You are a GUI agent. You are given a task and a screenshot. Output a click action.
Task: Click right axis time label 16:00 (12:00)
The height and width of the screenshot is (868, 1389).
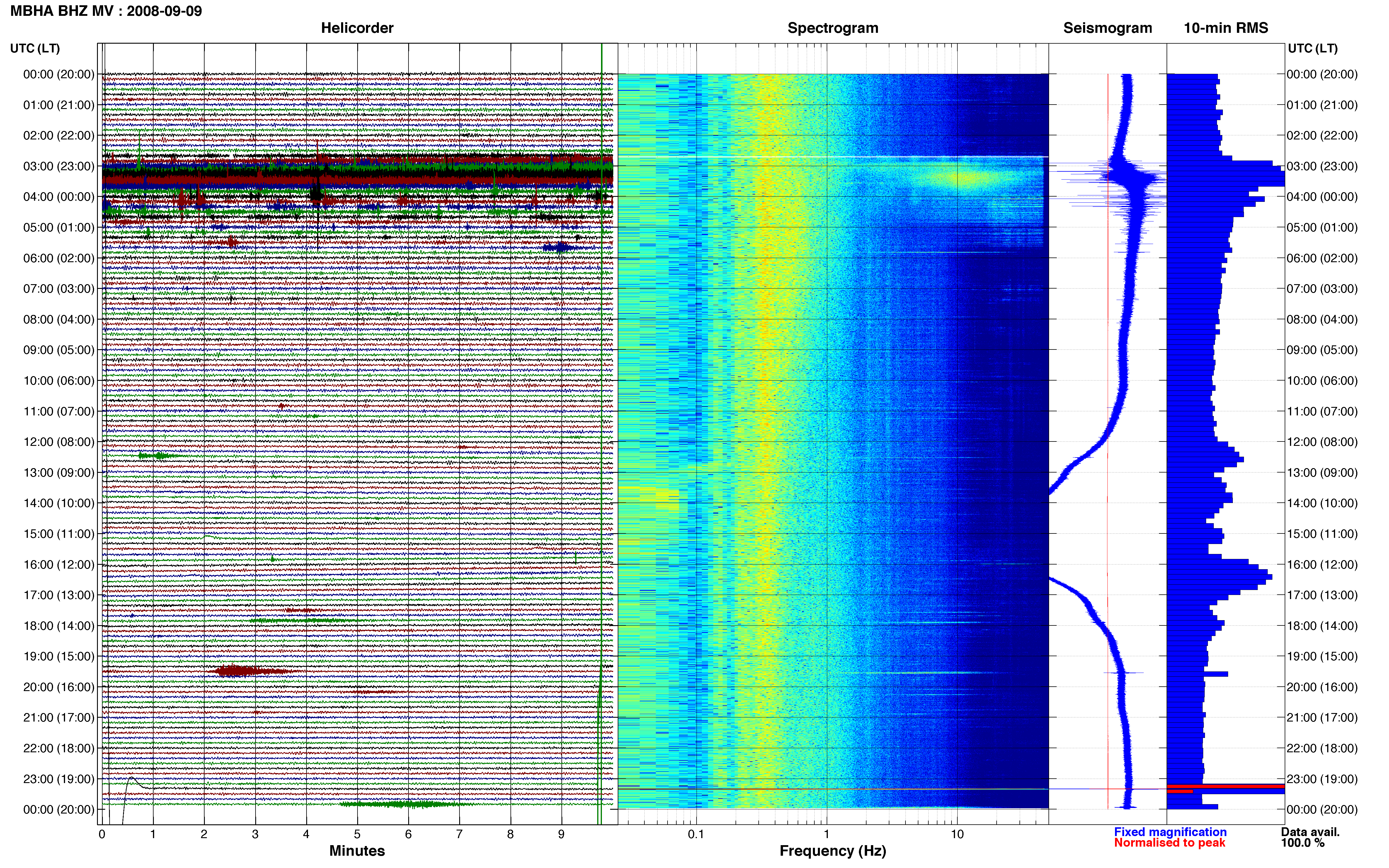tap(1322, 564)
